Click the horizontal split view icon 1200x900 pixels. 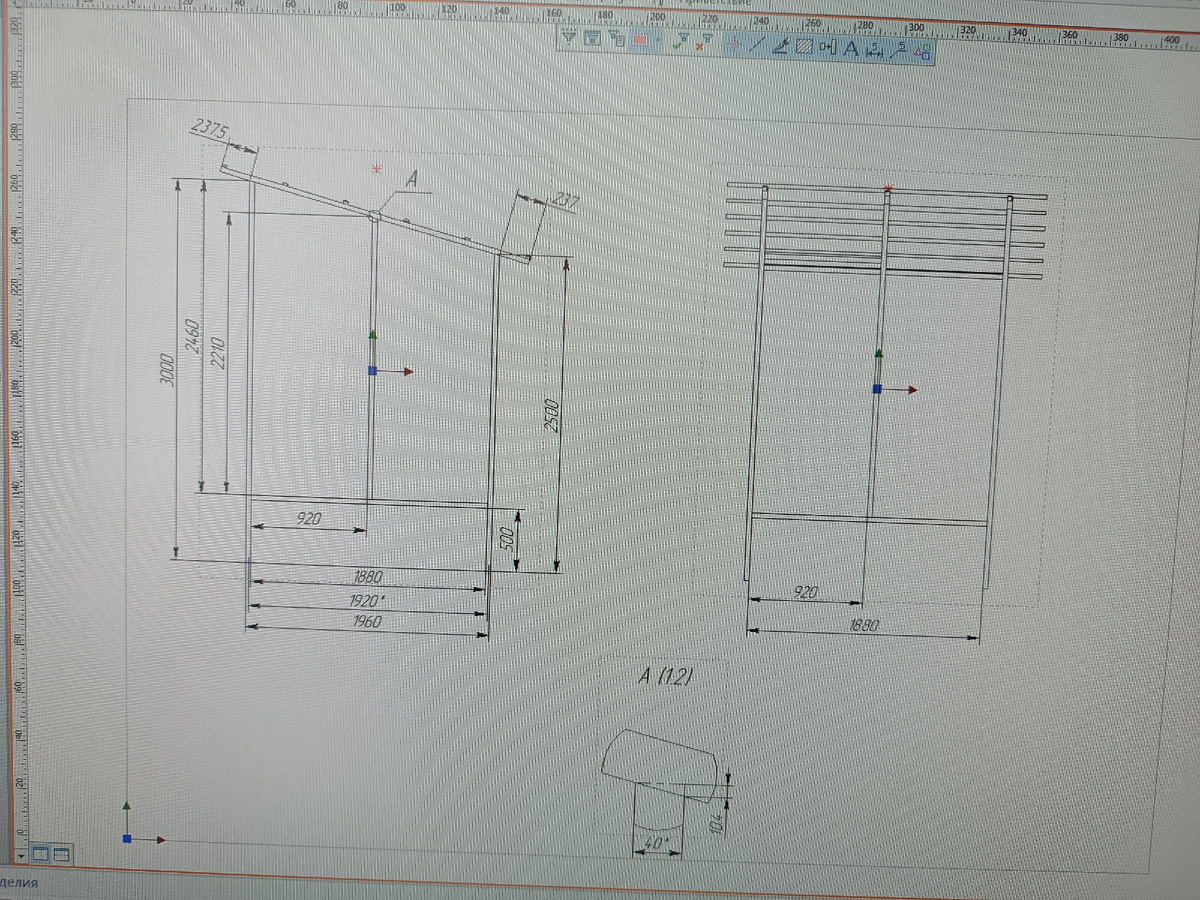(x=60, y=853)
